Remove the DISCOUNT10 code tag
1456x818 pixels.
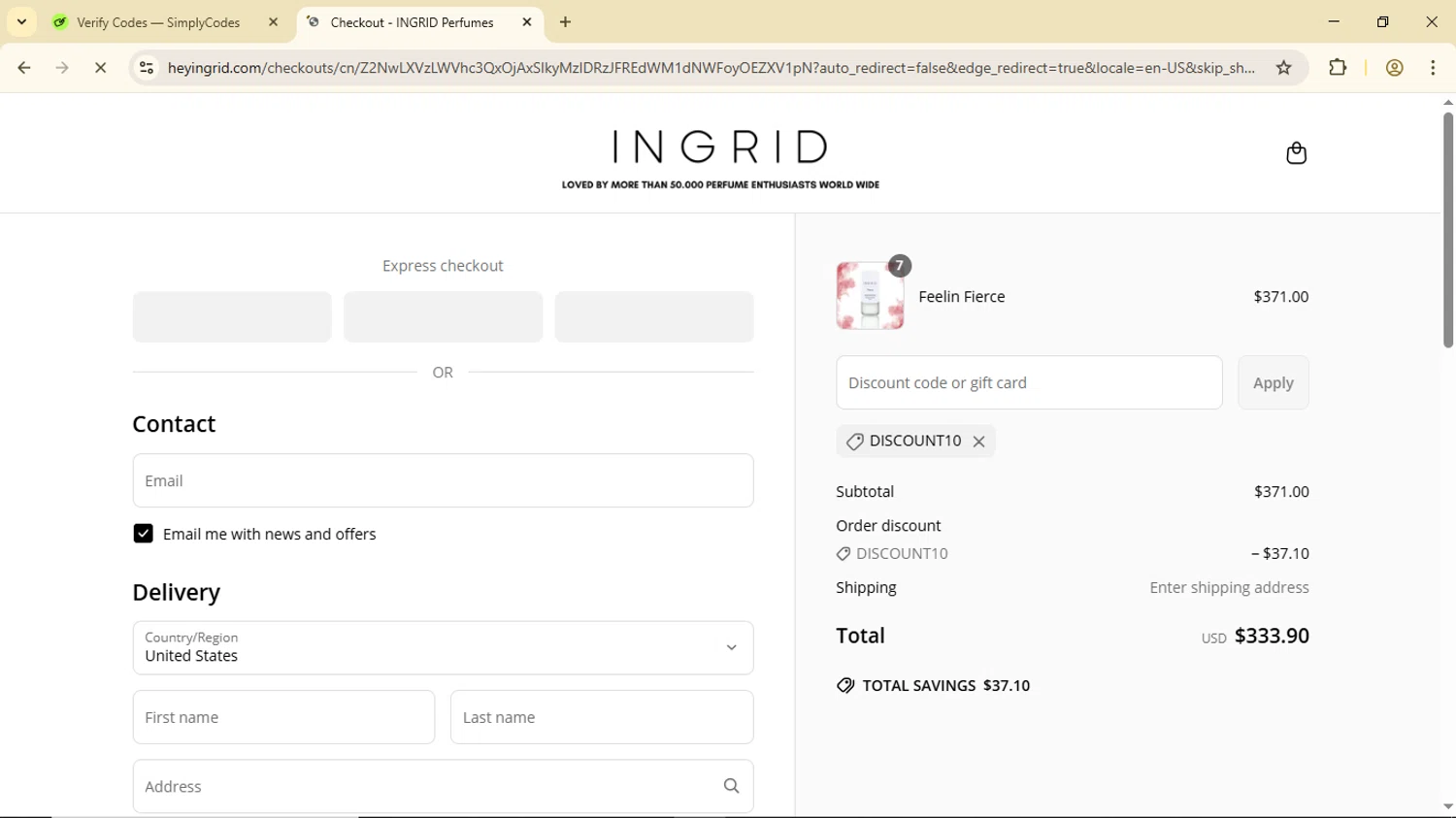point(978,442)
